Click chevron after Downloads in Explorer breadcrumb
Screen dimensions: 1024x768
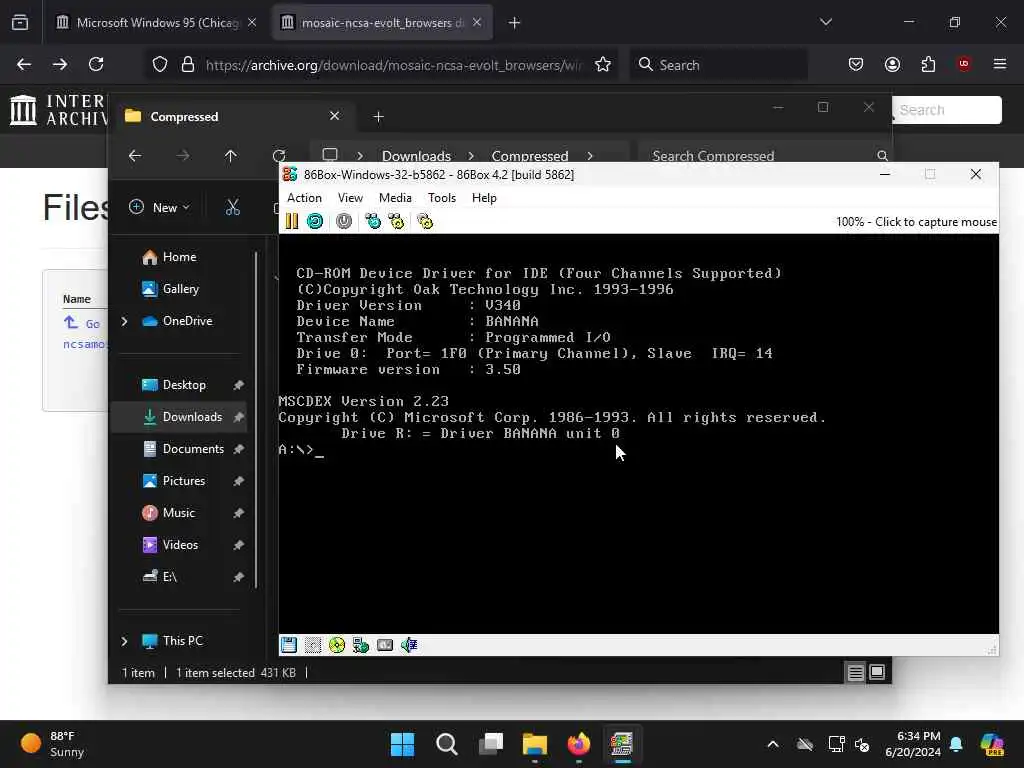coord(471,155)
